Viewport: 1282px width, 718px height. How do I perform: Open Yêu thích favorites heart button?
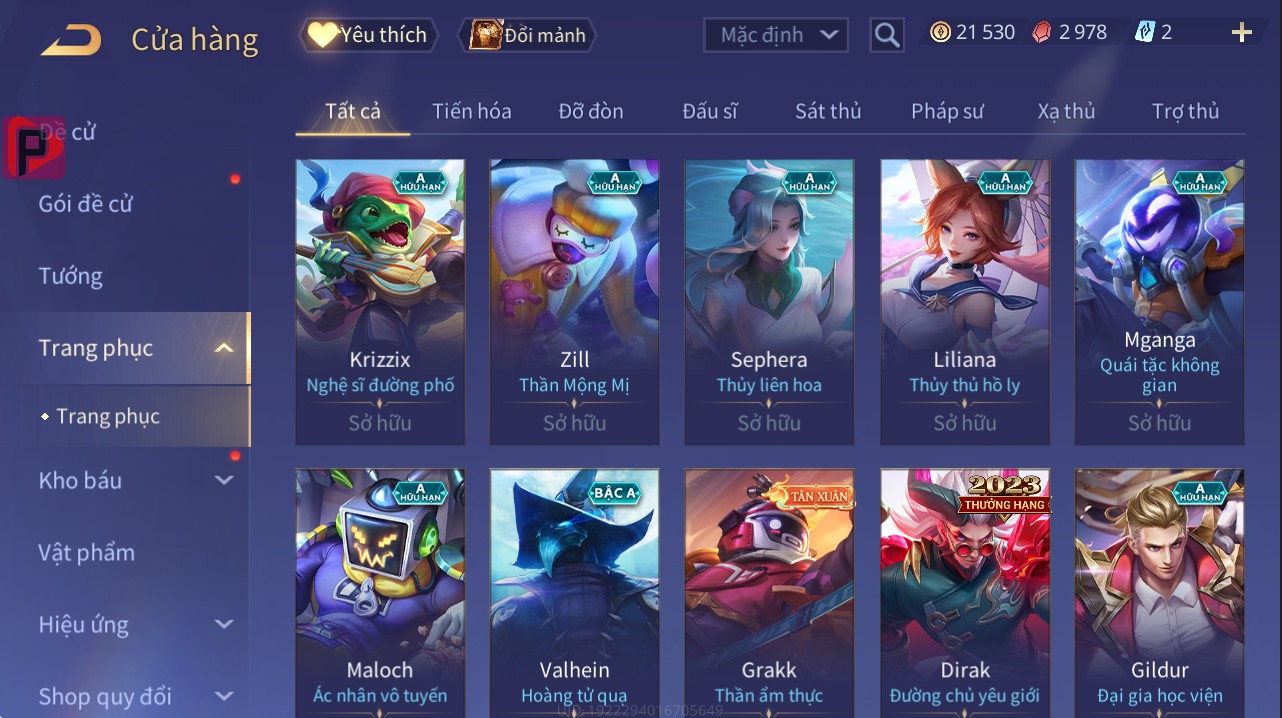(x=368, y=35)
